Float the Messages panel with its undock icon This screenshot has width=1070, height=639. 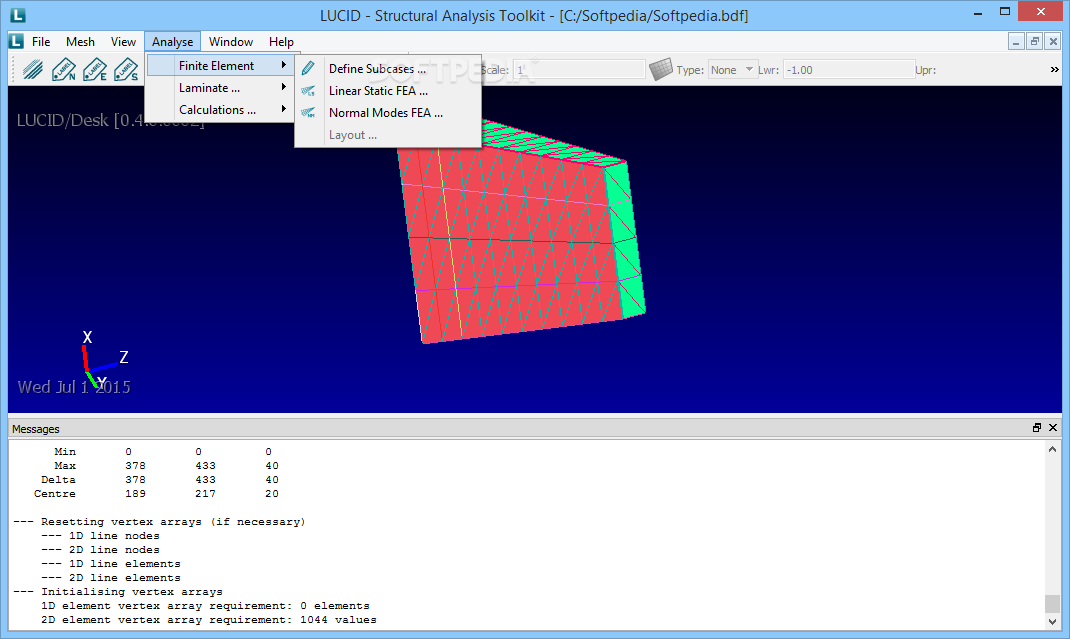pos(1037,427)
